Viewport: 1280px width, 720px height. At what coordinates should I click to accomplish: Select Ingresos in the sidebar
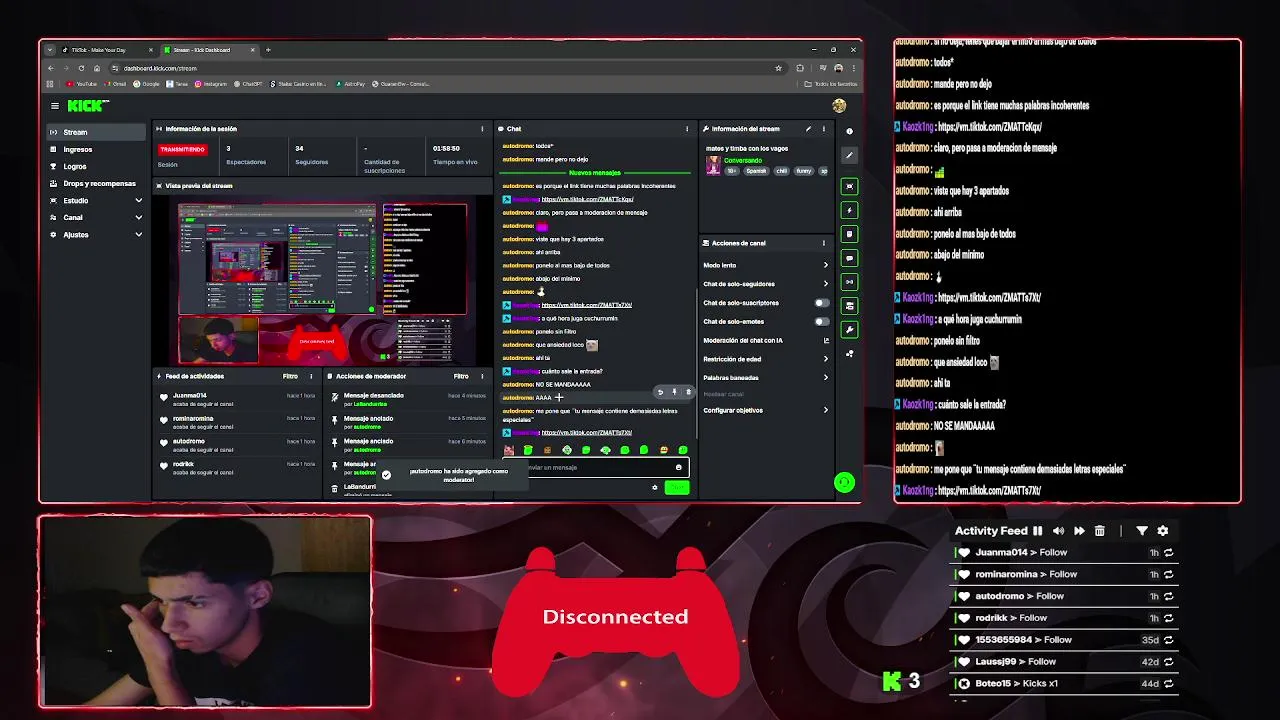click(x=96, y=149)
